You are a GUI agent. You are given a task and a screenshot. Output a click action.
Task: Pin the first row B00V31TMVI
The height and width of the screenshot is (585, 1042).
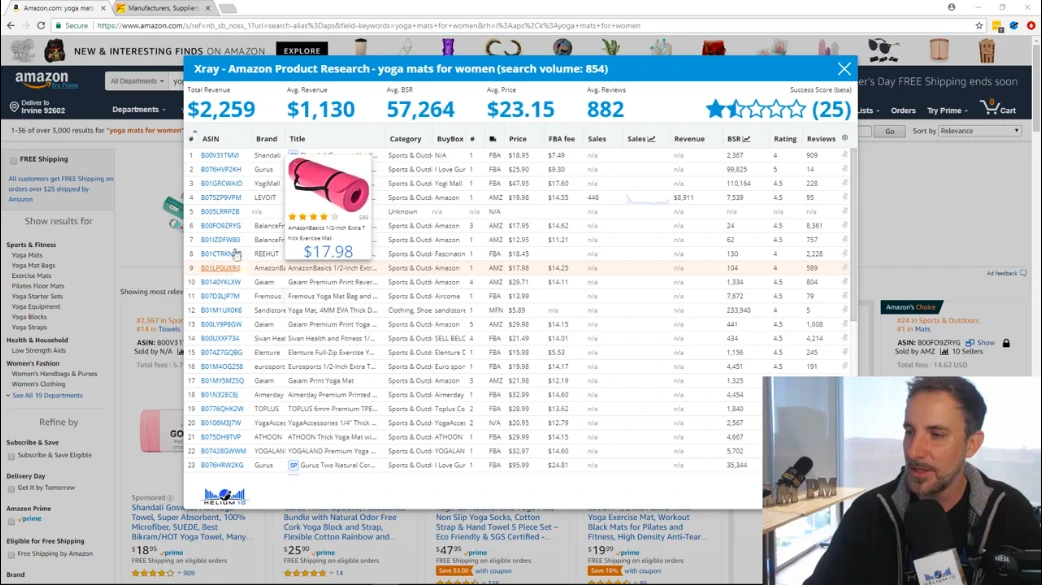tap(845, 155)
